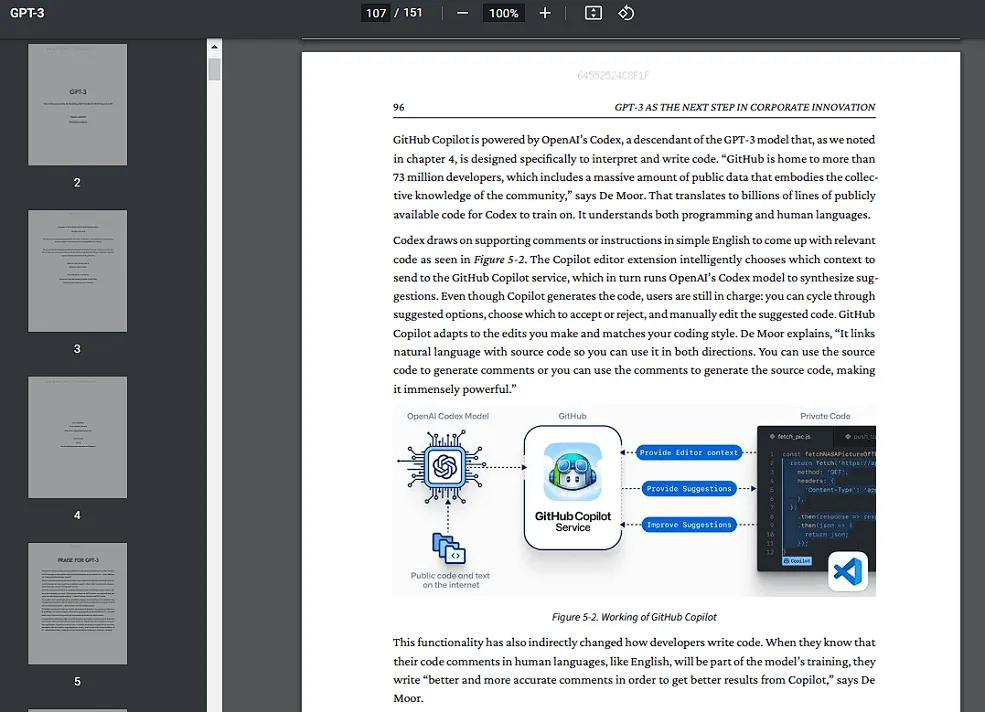Click the fit to page icon
The width and height of the screenshot is (985, 712).
click(x=593, y=13)
